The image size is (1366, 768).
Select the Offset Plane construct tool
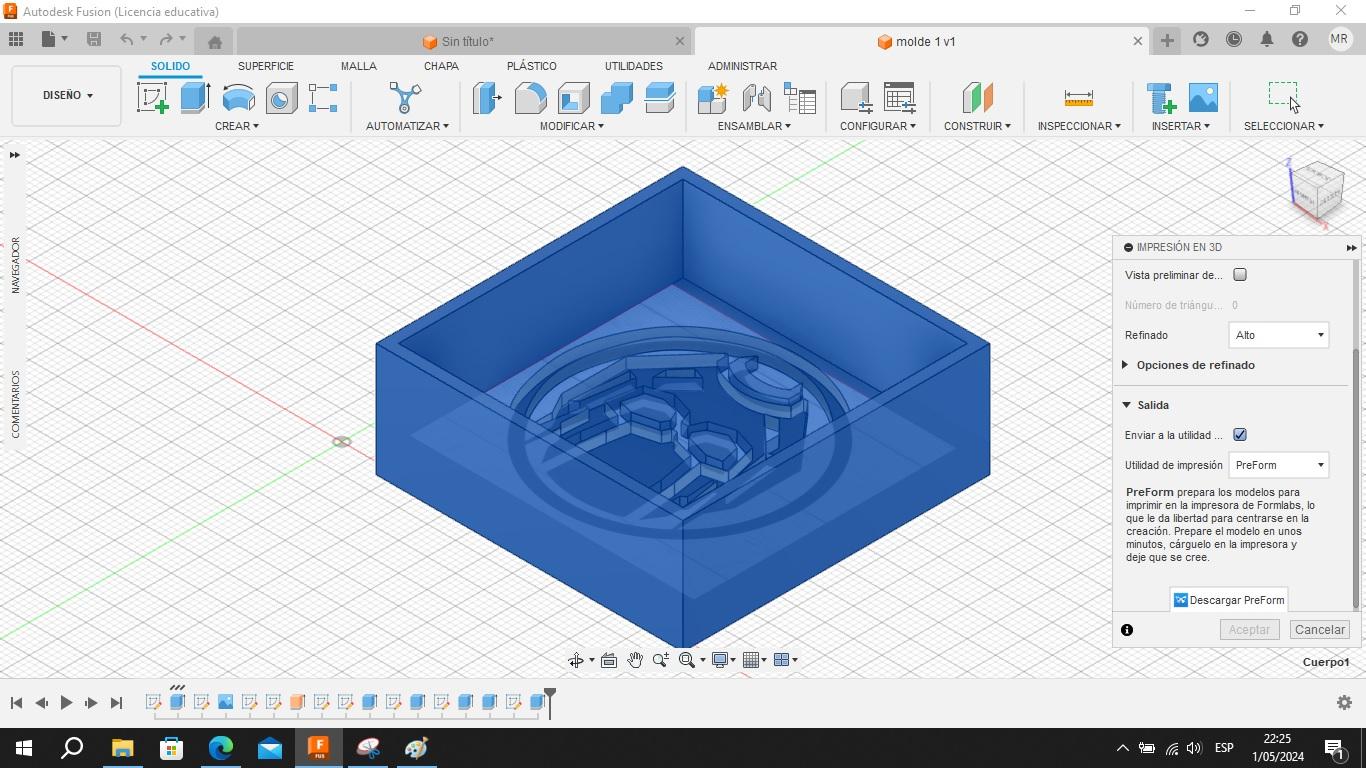point(977,98)
